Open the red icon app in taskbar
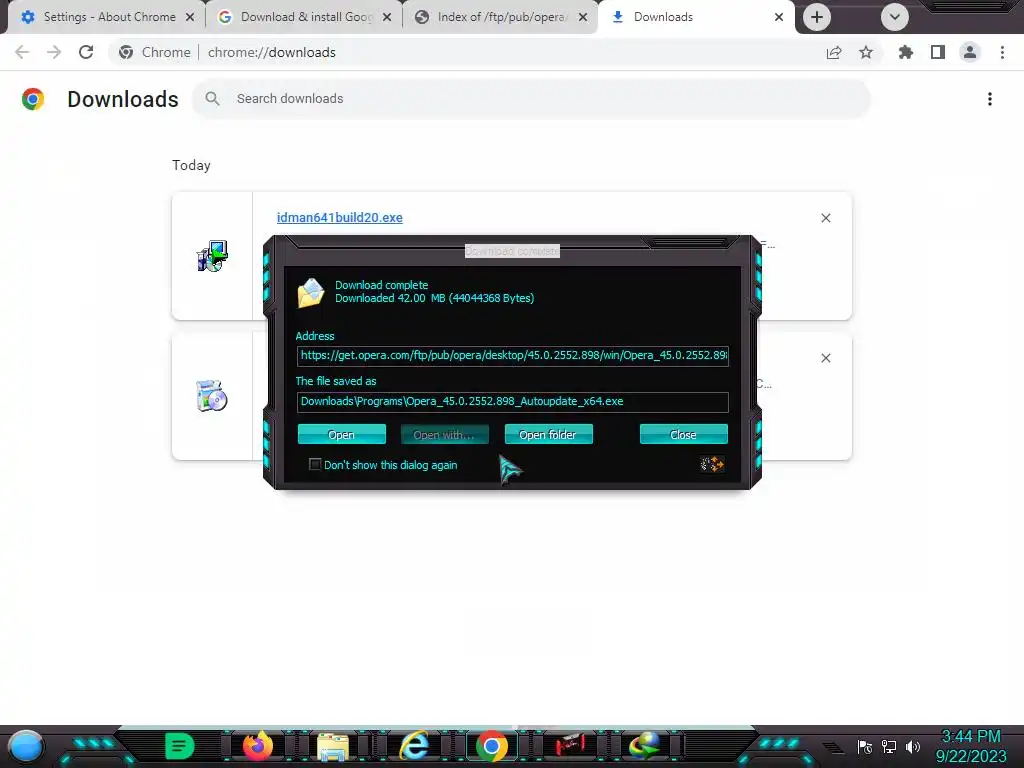1024x768 pixels. [569, 746]
